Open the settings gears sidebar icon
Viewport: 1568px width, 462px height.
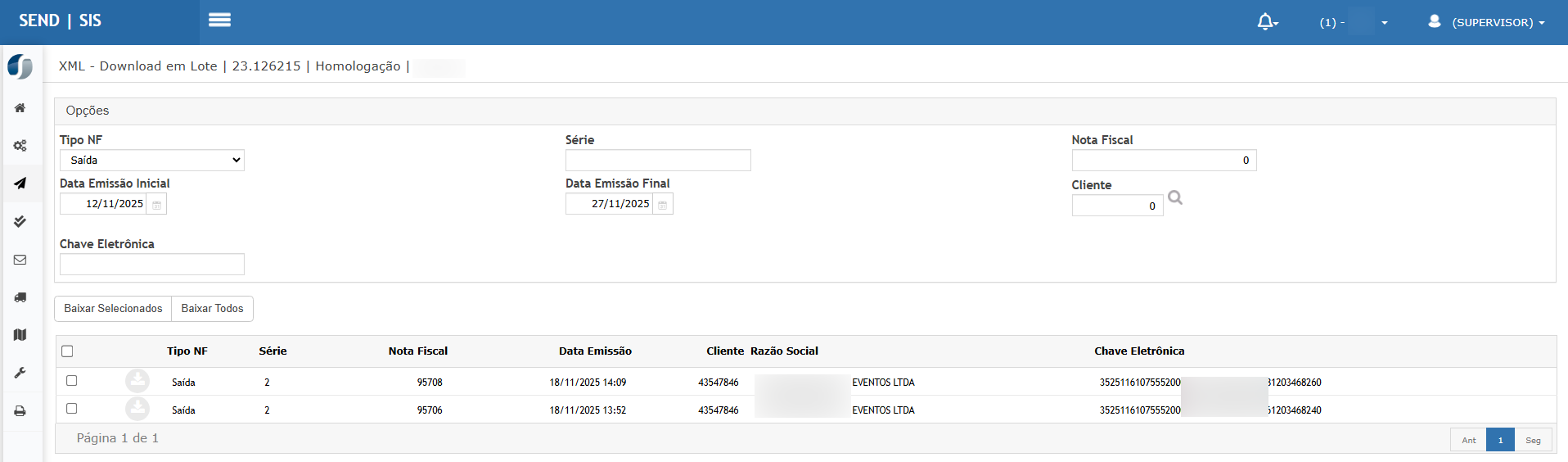coord(20,146)
